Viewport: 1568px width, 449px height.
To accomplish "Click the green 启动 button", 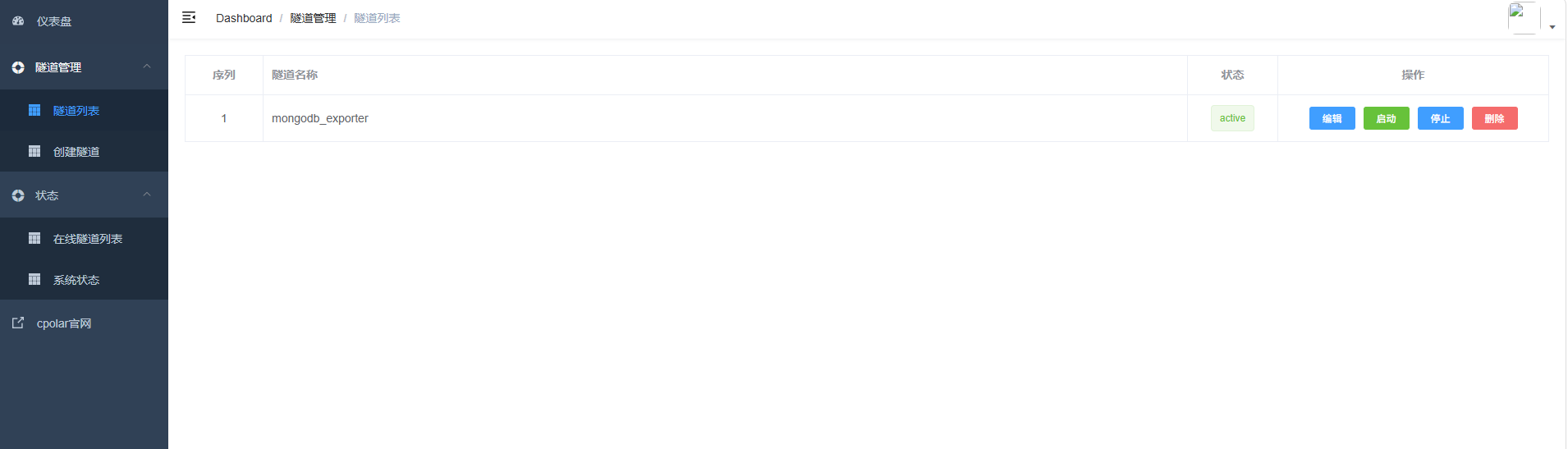I will [x=1387, y=118].
